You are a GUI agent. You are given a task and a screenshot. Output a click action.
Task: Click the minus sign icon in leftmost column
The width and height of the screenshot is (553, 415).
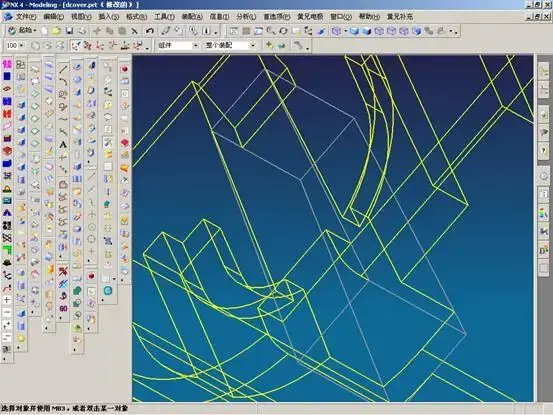tap(7, 312)
